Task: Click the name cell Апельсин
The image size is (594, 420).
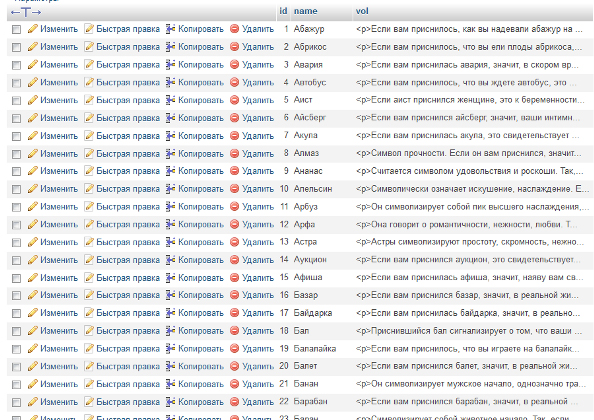Action: click(x=313, y=189)
